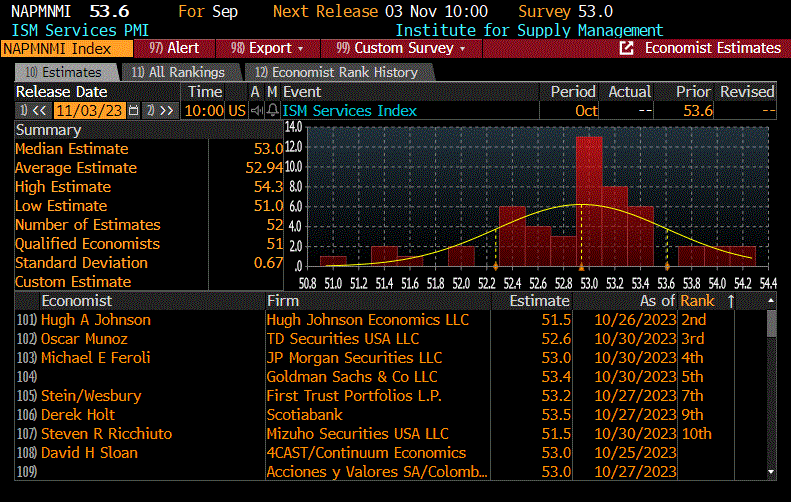Click Goldman Sachs & Co LLC firm
The height and width of the screenshot is (502, 791).
pos(352,377)
